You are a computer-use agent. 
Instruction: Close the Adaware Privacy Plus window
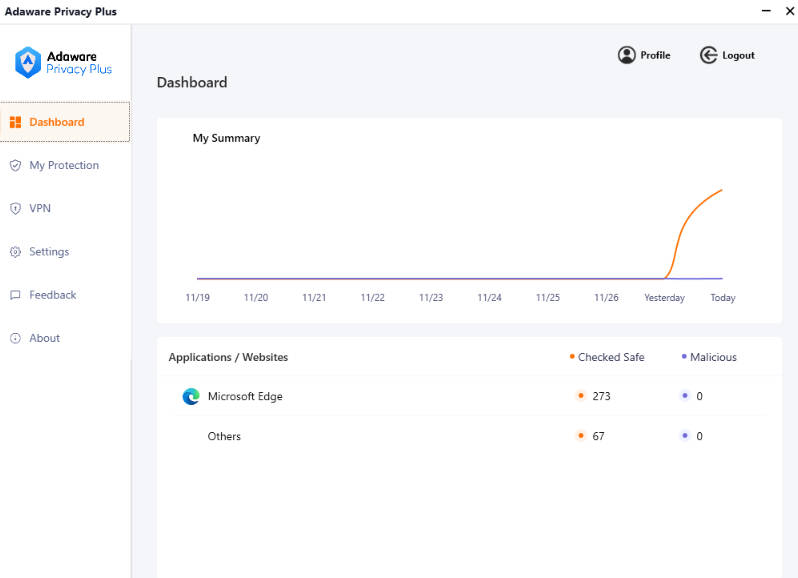click(790, 11)
